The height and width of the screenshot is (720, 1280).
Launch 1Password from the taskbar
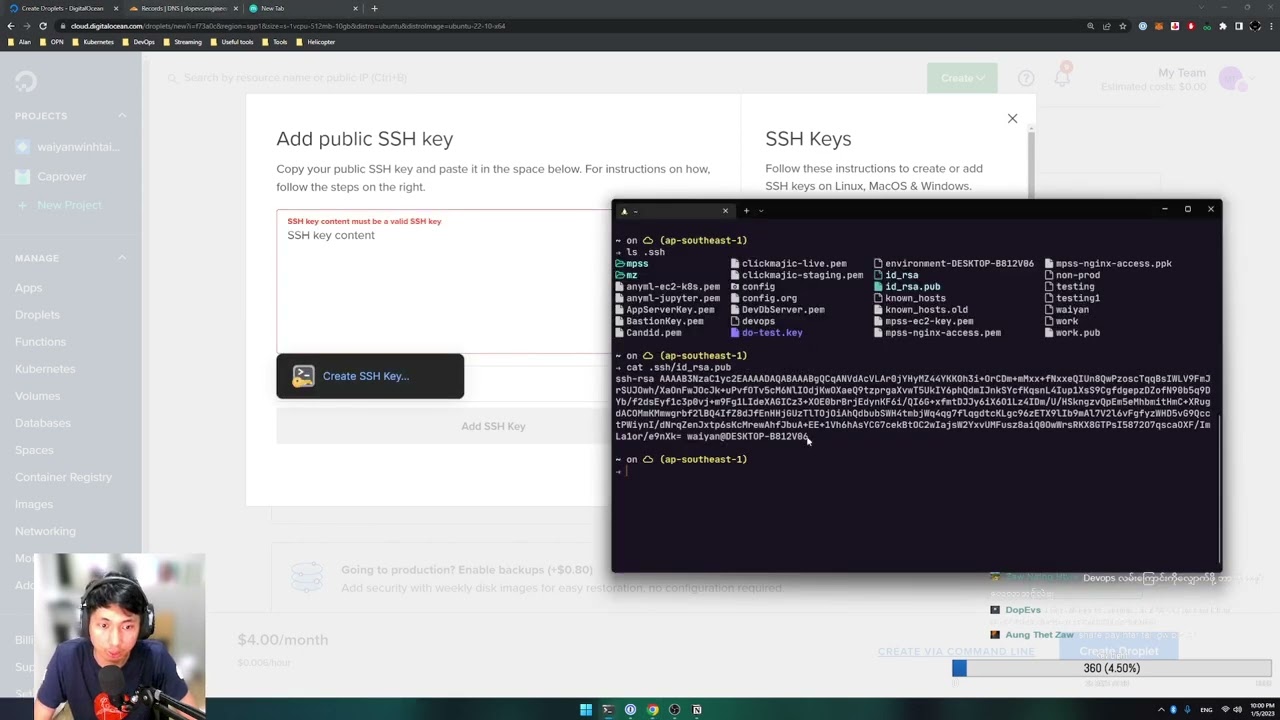click(630, 710)
